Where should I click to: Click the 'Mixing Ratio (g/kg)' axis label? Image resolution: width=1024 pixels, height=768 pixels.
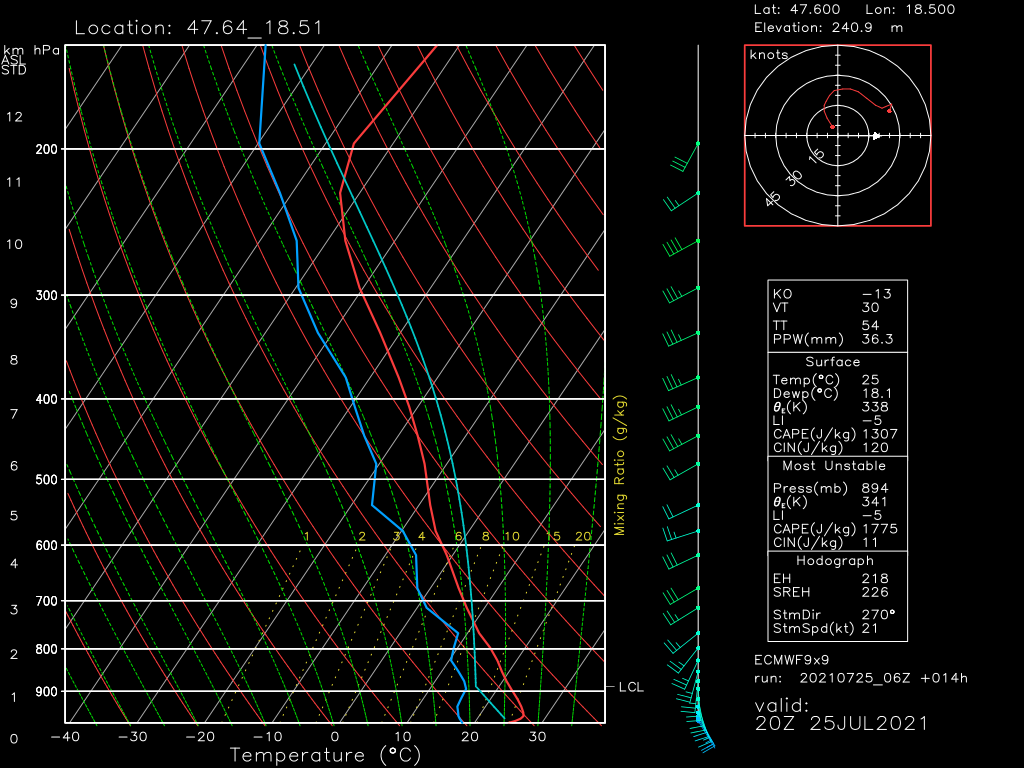tap(620, 465)
